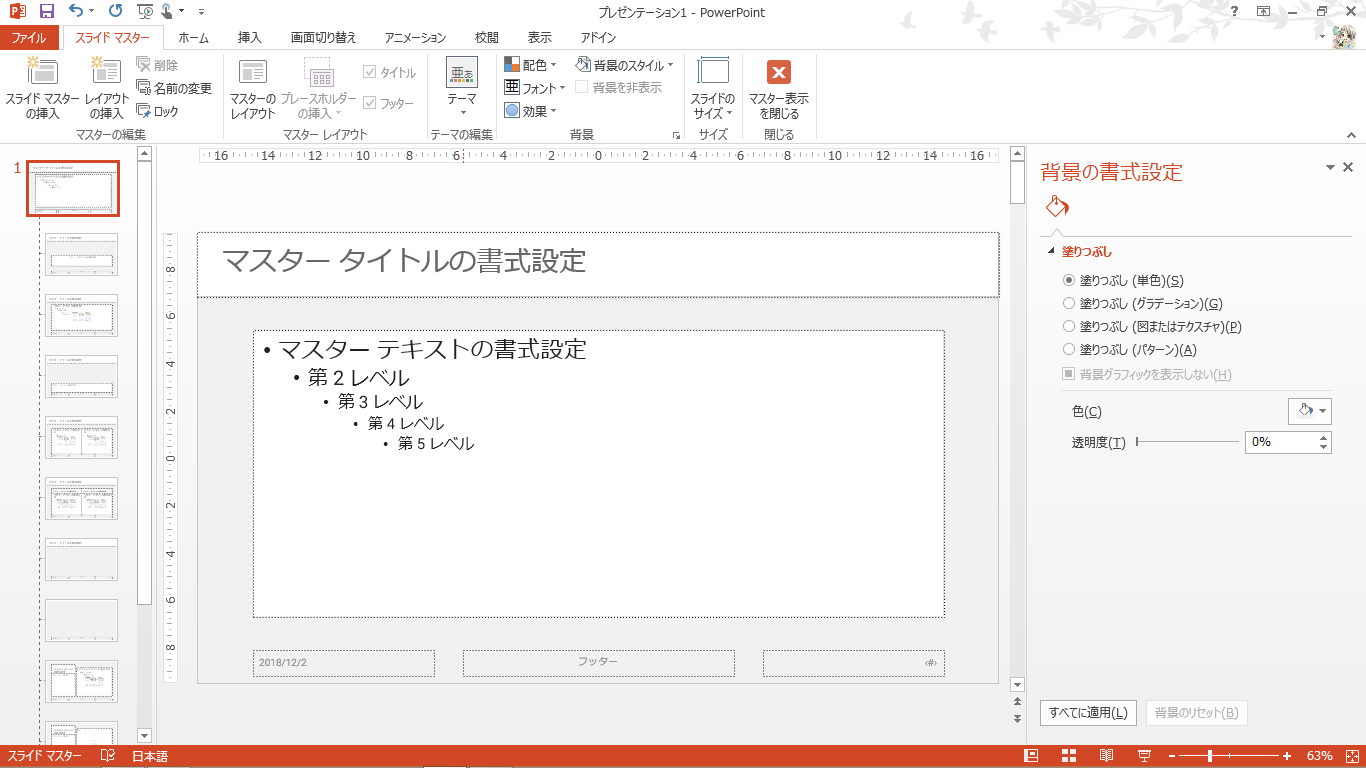This screenshot has width=1366, height=768.
Task: Click the レイアウトの挿入 icon
Action: pyautogui.click(x=106, y=71)
